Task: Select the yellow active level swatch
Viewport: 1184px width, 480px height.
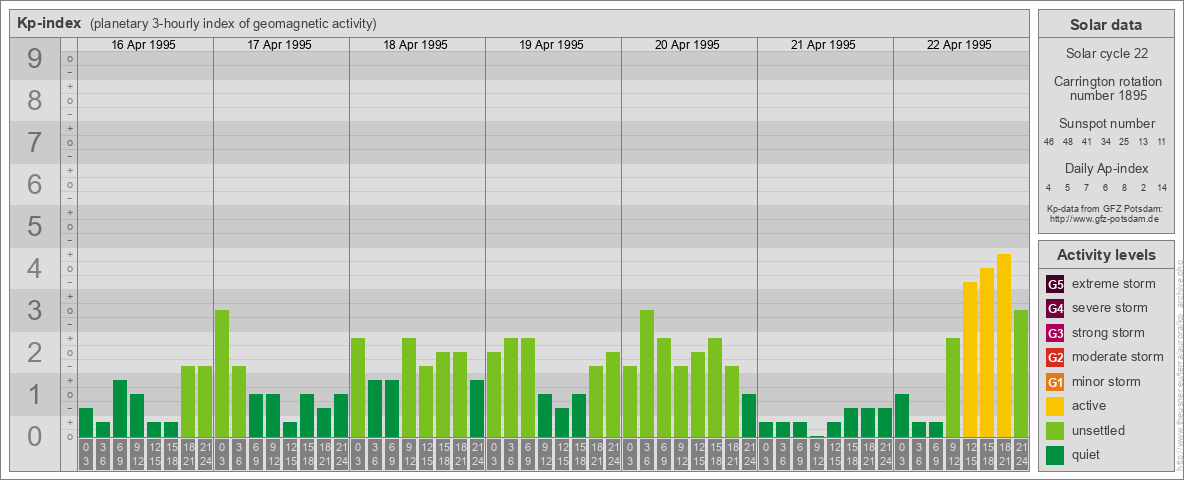Action: tap(1055, 406)
